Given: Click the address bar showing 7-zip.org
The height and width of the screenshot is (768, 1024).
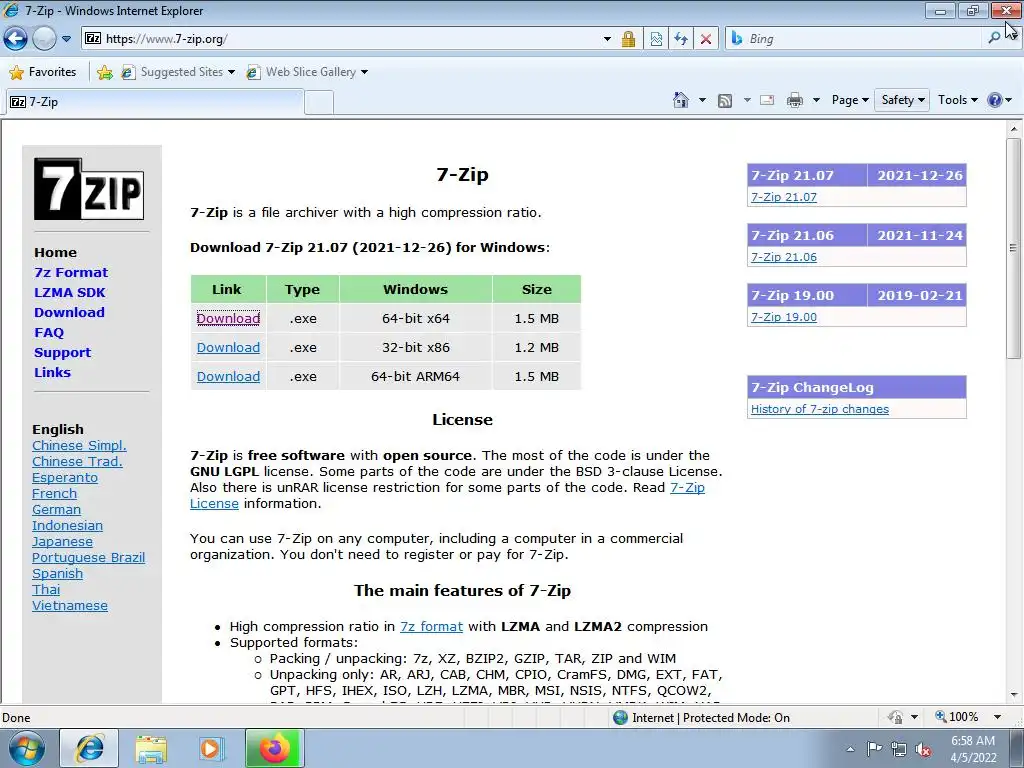Looking at the screenshot, I should pos(340,39).
